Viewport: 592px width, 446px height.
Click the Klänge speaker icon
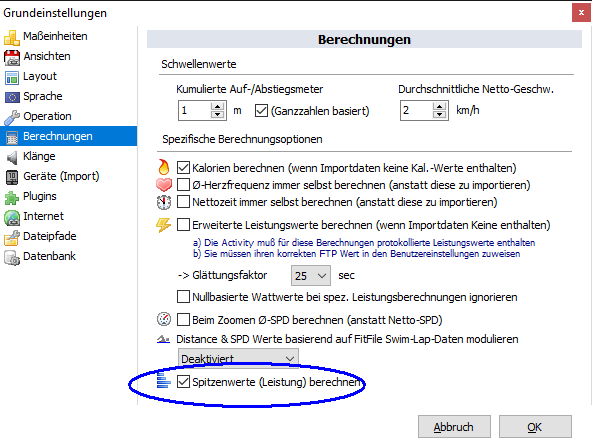12,157
